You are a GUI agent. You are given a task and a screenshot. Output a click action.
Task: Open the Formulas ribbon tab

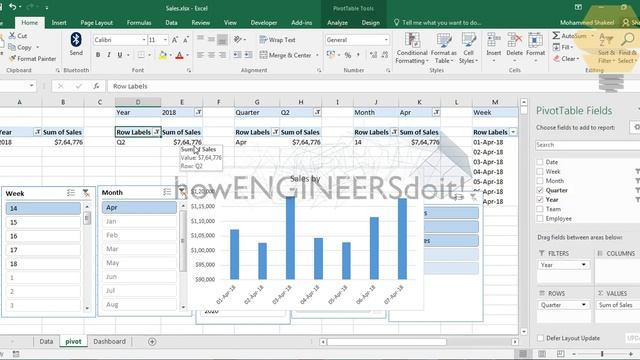(x=139, y=22)
